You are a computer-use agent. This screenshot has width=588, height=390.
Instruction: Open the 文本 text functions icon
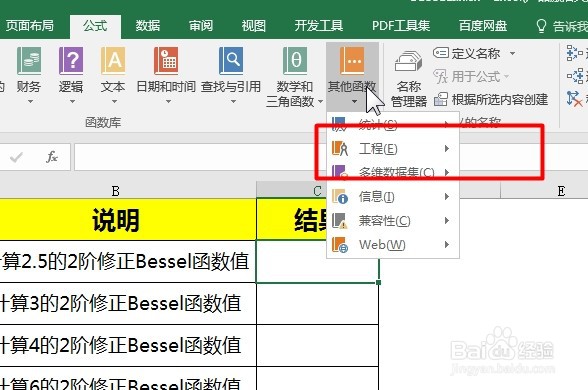[x=113, y=61]
